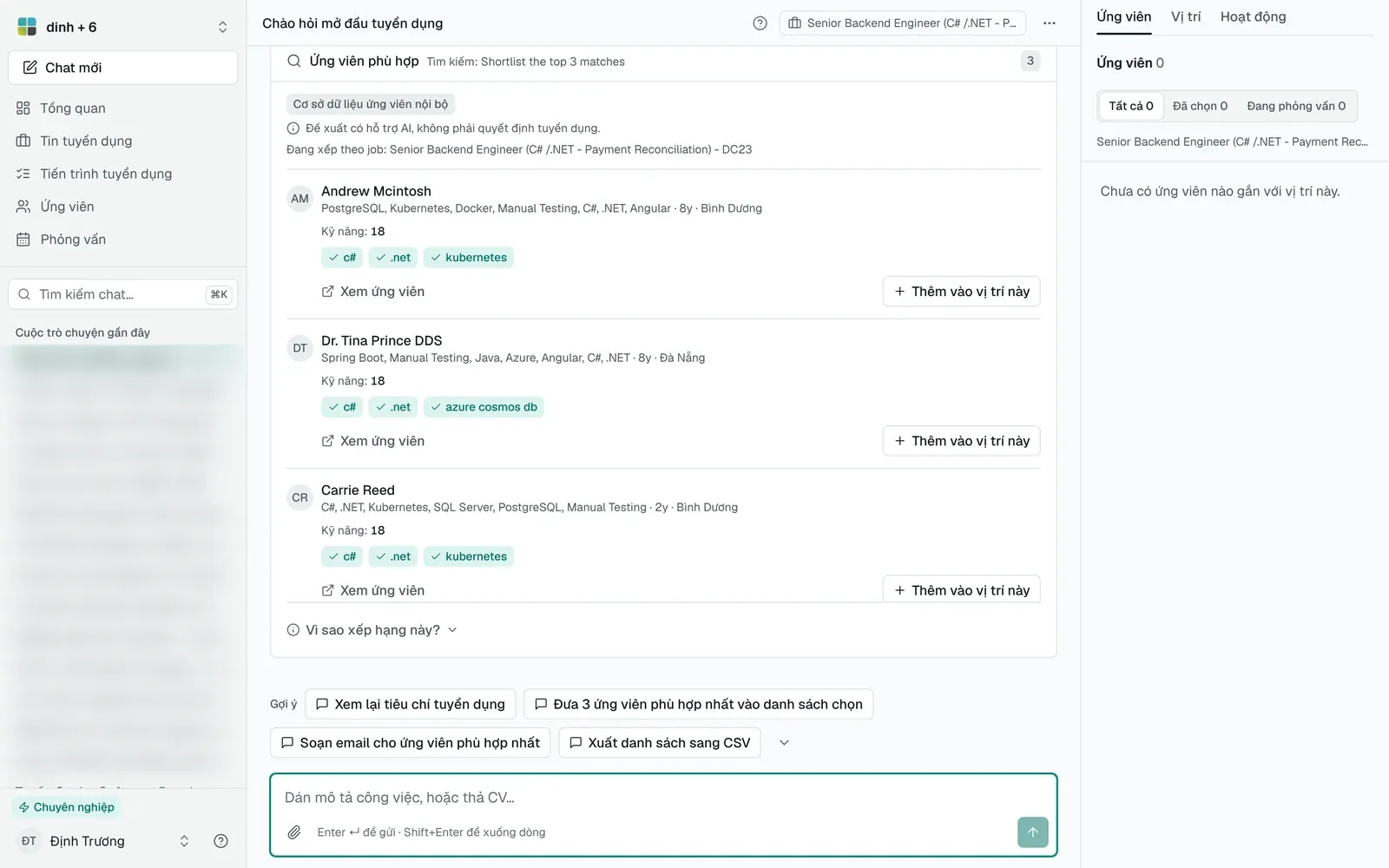The image size is (1389, 868).
Task: Open the Định Trương account menu chevron
Action: [184, 841]
